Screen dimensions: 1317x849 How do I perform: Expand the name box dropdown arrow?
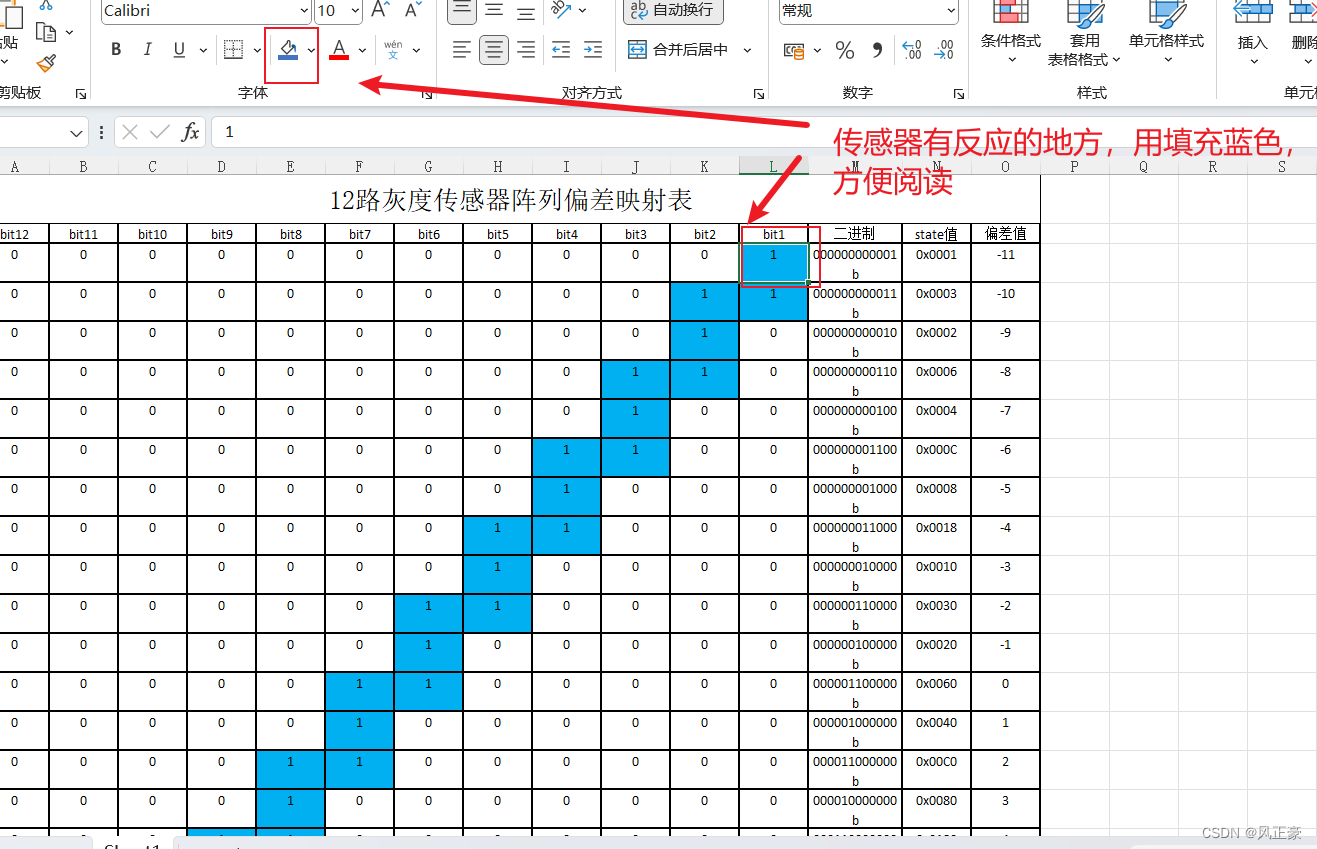pos(78,132)
